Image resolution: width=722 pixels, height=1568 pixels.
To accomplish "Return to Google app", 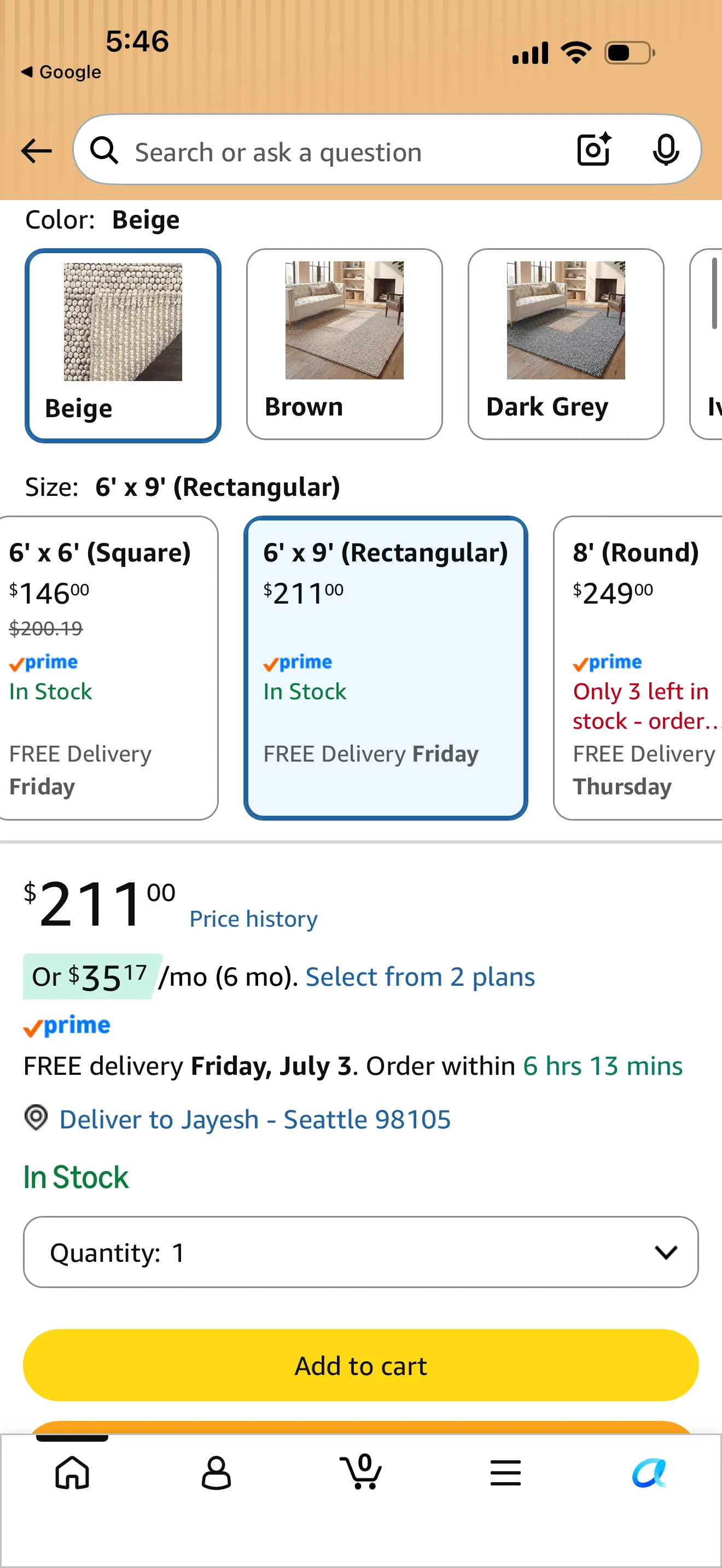I will [61, 72].
